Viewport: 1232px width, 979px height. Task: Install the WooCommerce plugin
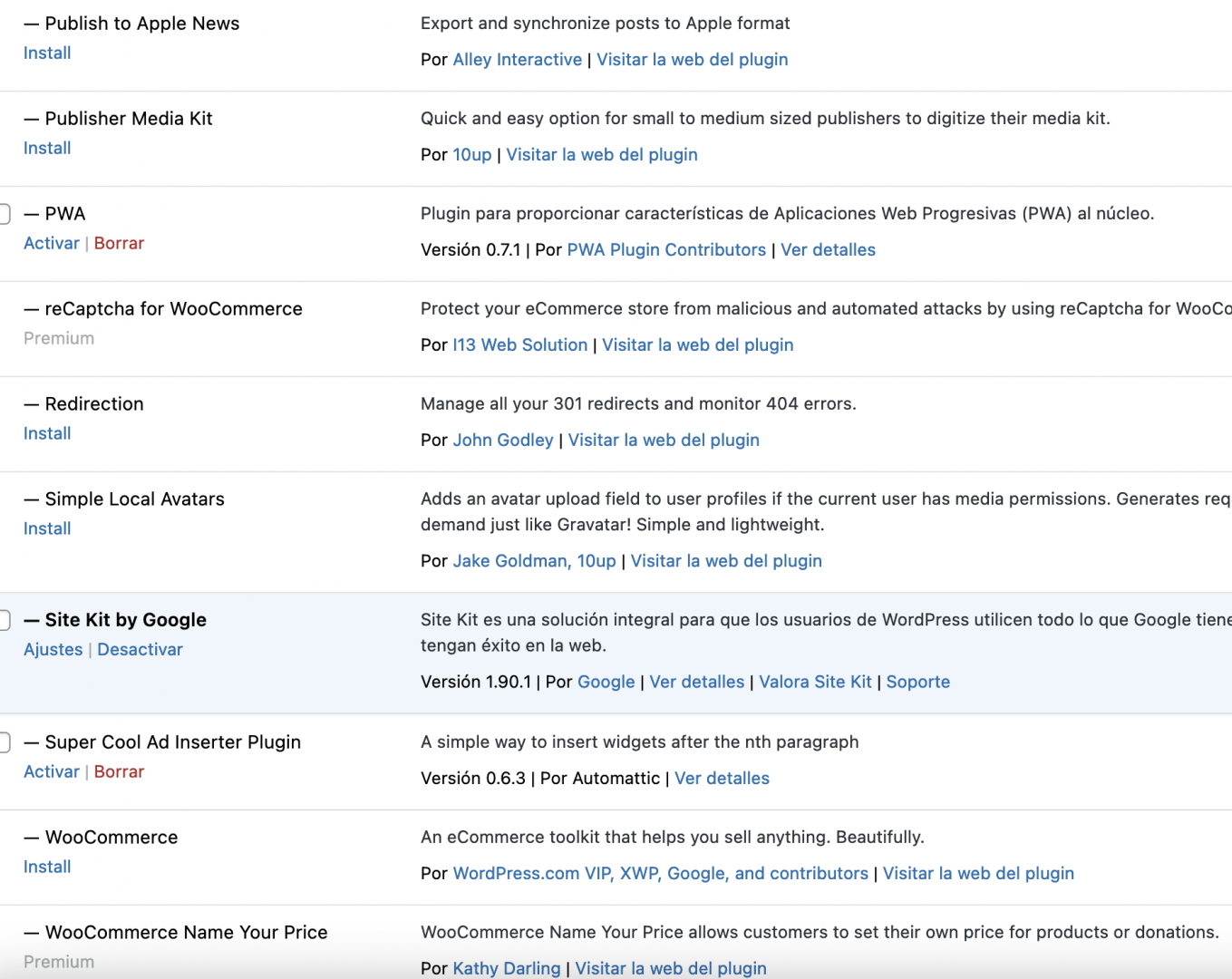(x=47, y=867)
